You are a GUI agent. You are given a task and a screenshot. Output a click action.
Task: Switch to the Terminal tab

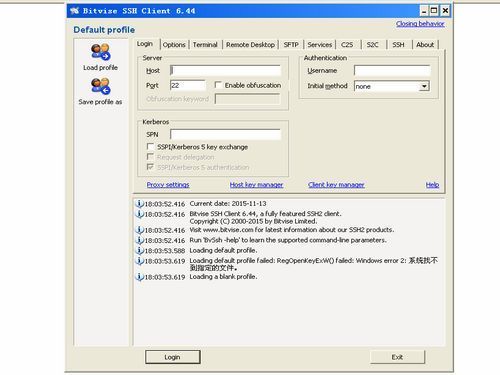coord(205,45)
